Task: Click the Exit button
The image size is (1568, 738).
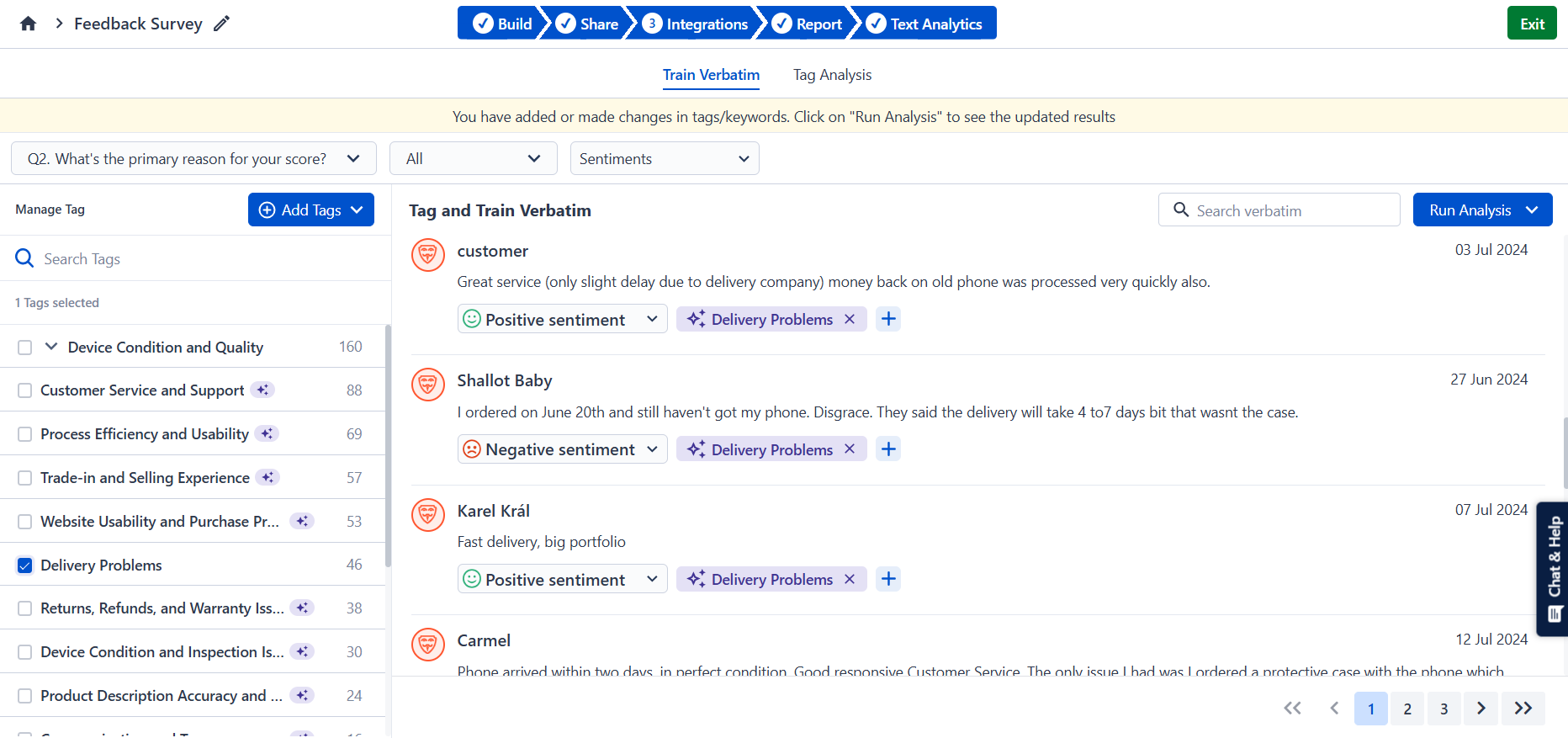Action: (1532, 24)
